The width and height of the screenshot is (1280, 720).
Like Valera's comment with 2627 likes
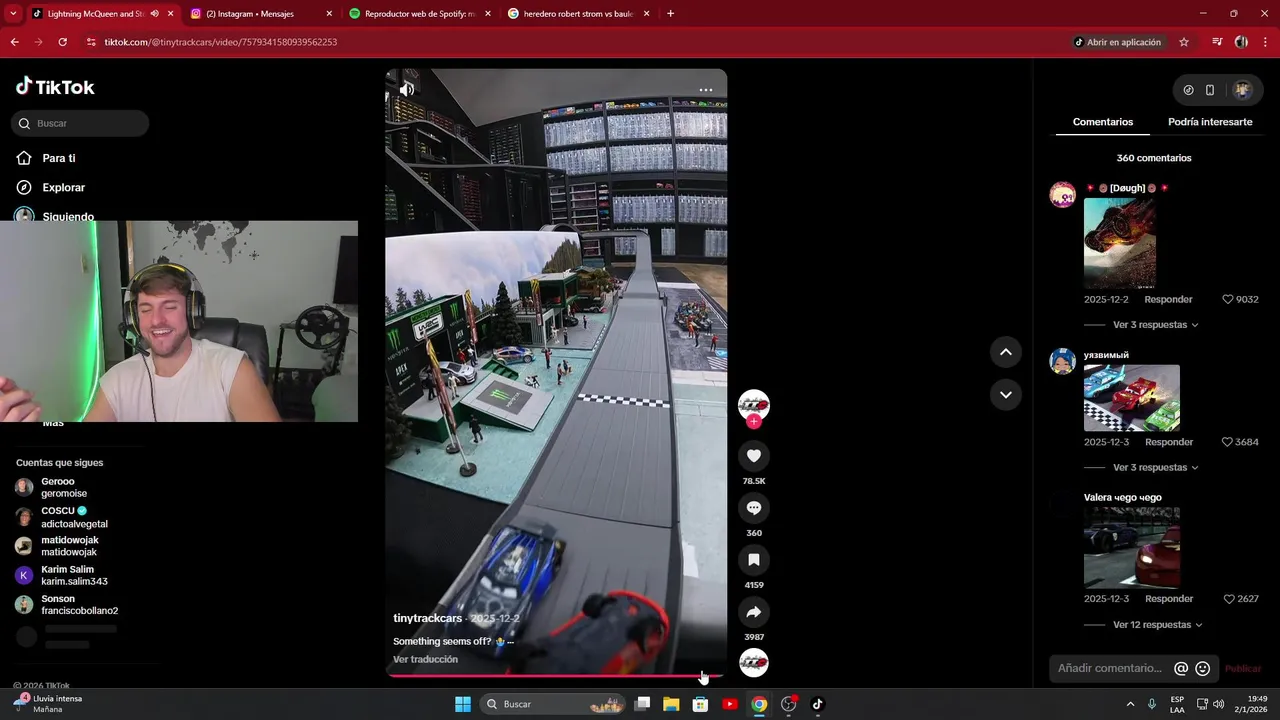[x=1229, y=599]
